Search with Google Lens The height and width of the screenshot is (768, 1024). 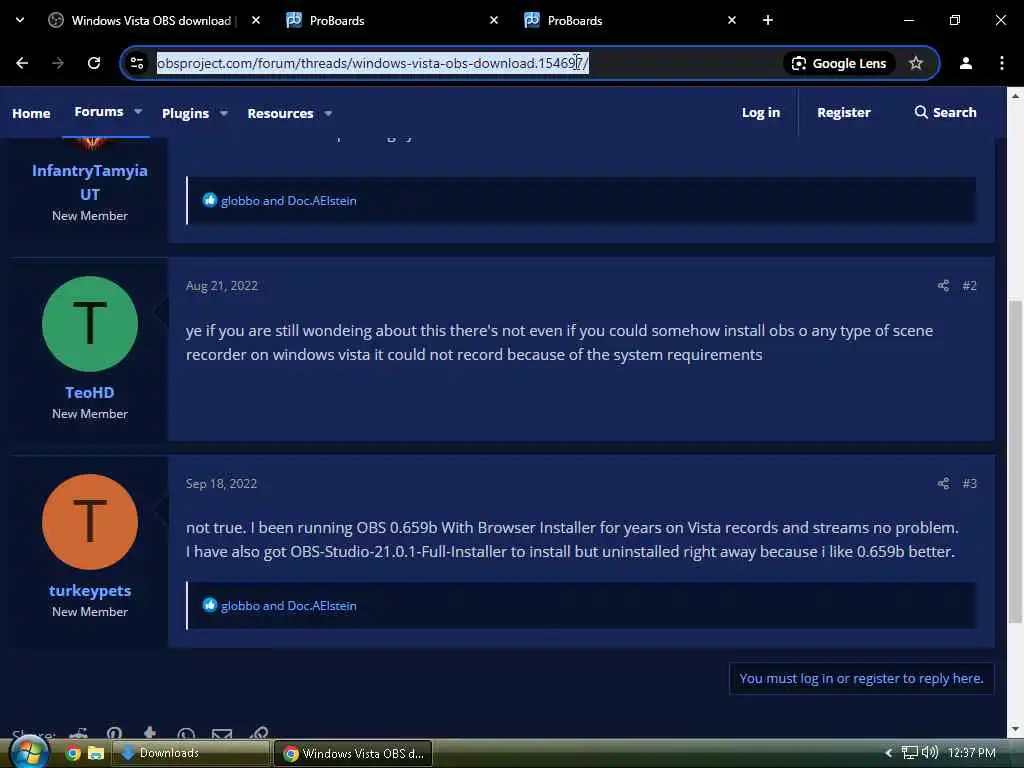(839, 63)
